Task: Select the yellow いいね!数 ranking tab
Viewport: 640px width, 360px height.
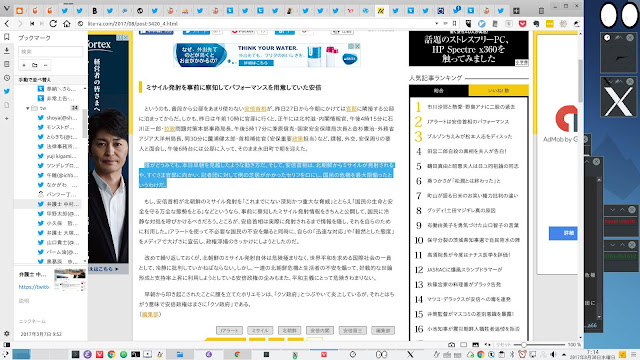Action: click(x=498, y=91)
